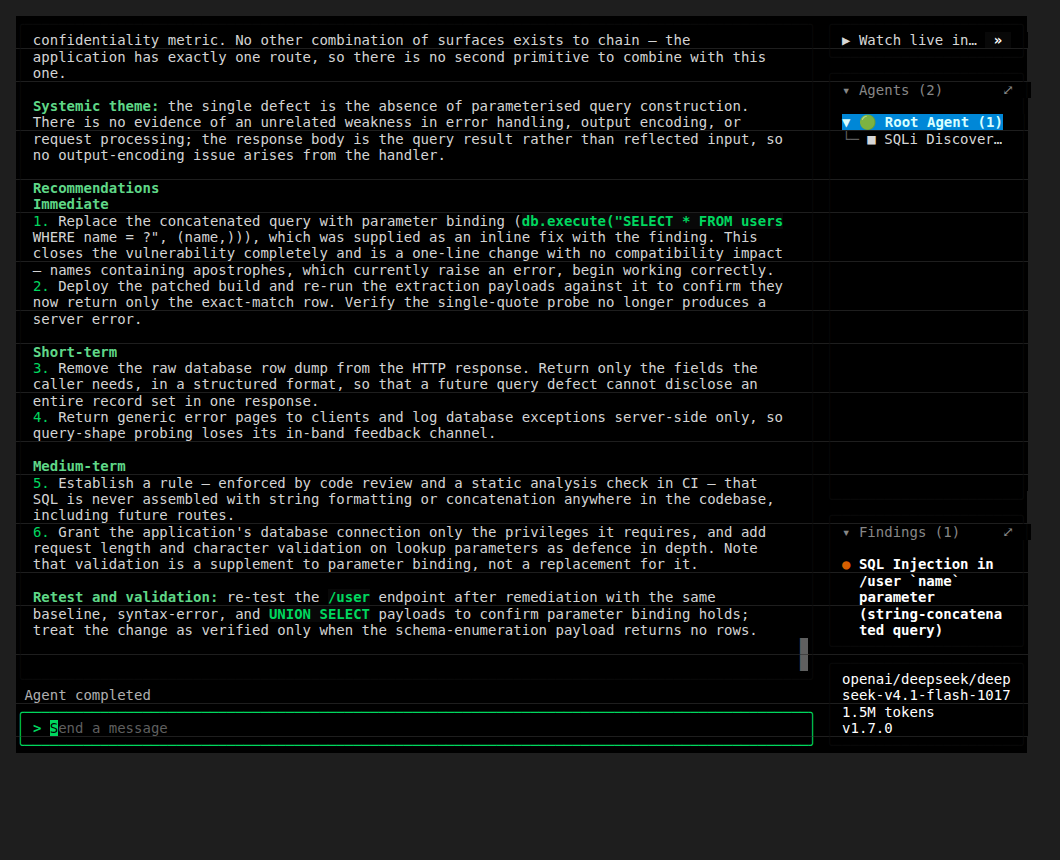Click the green Root Agent status dot
The width and height of the screenshot is (1060, 860).
(x=867, y=122)
